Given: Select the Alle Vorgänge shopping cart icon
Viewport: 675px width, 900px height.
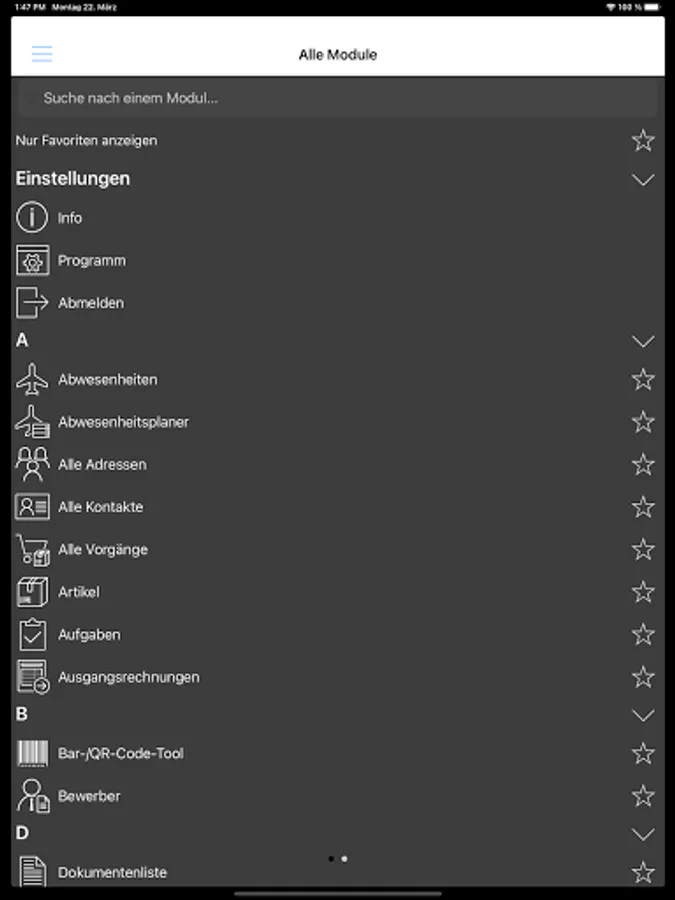Looking at the screenshot, I should pyautogui.click(x=32, y=550).
